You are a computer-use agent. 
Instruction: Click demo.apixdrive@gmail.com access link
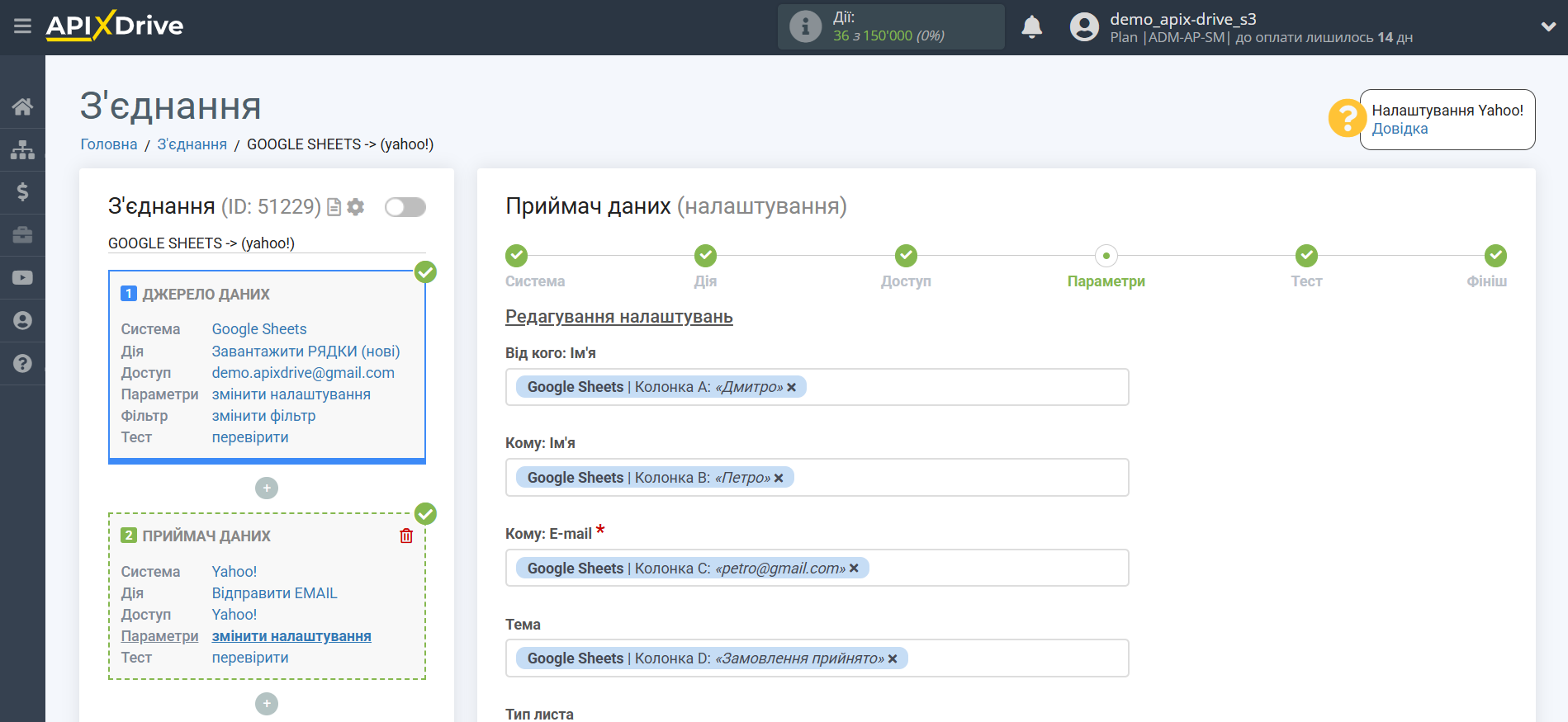pos(303,373)
